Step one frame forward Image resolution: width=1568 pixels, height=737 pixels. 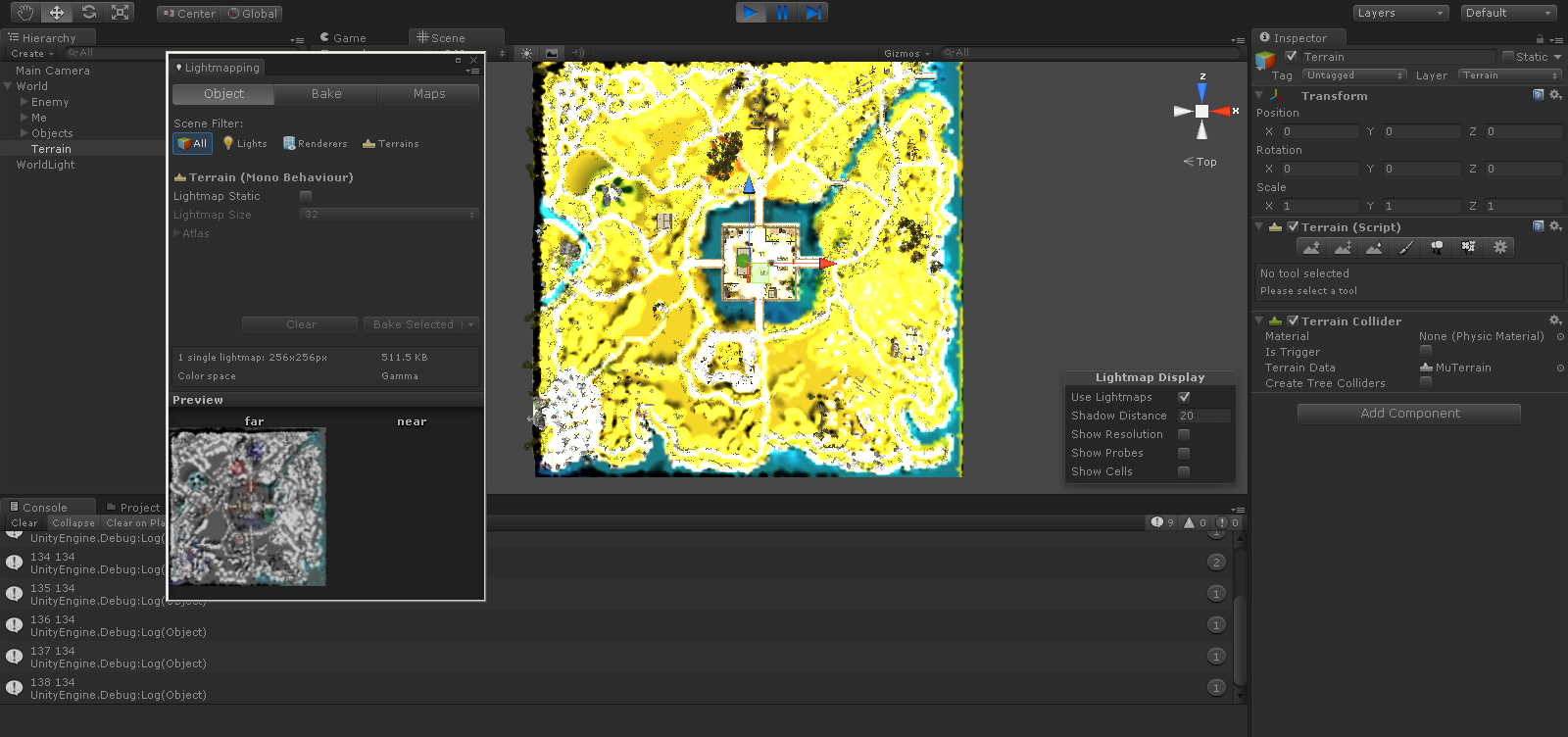pos(813,12)
